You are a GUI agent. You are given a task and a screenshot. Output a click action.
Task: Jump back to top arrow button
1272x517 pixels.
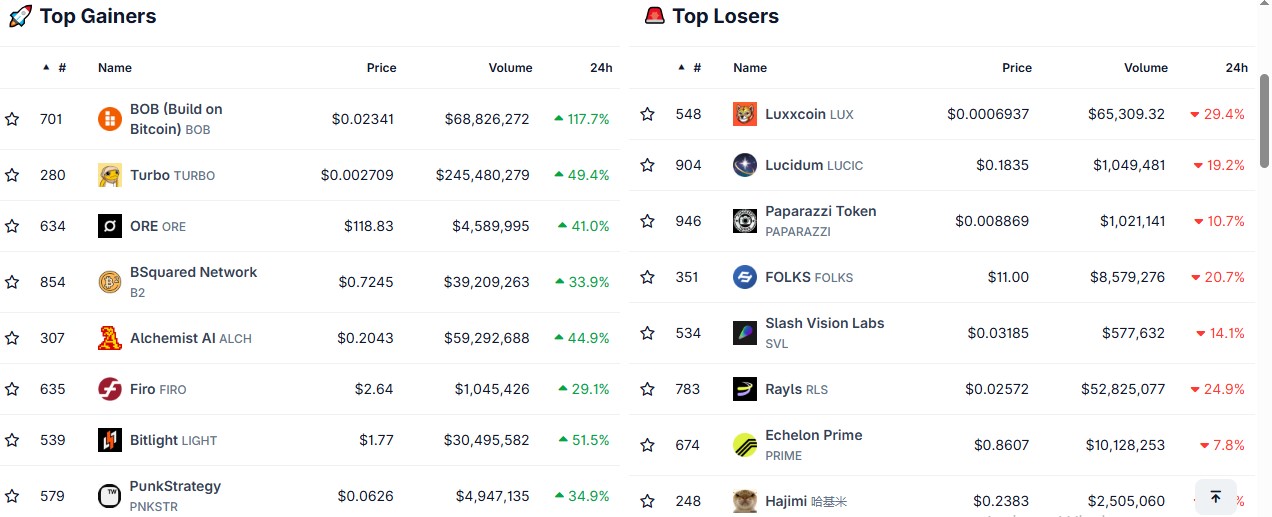(x=1216, y=497)
